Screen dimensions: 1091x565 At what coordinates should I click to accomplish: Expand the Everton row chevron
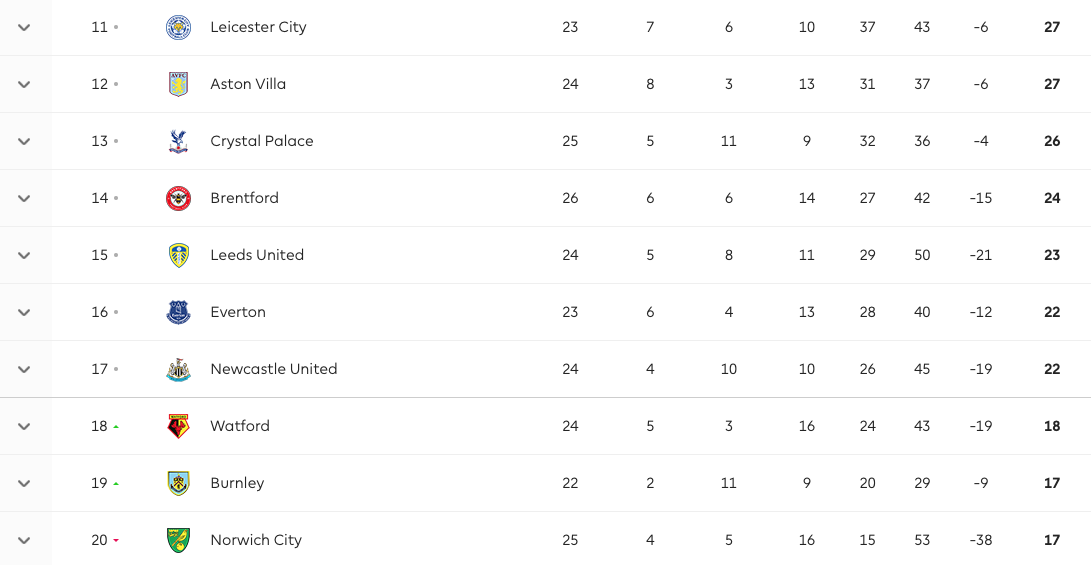[x=24, y=312]
